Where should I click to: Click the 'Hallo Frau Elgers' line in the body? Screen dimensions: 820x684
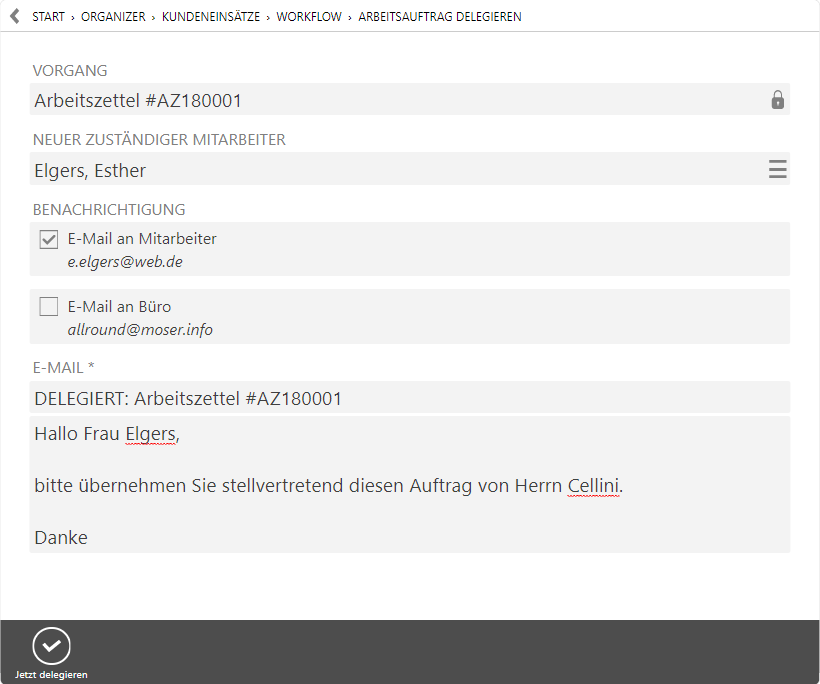pyautogui.click(x=106, y=434)
